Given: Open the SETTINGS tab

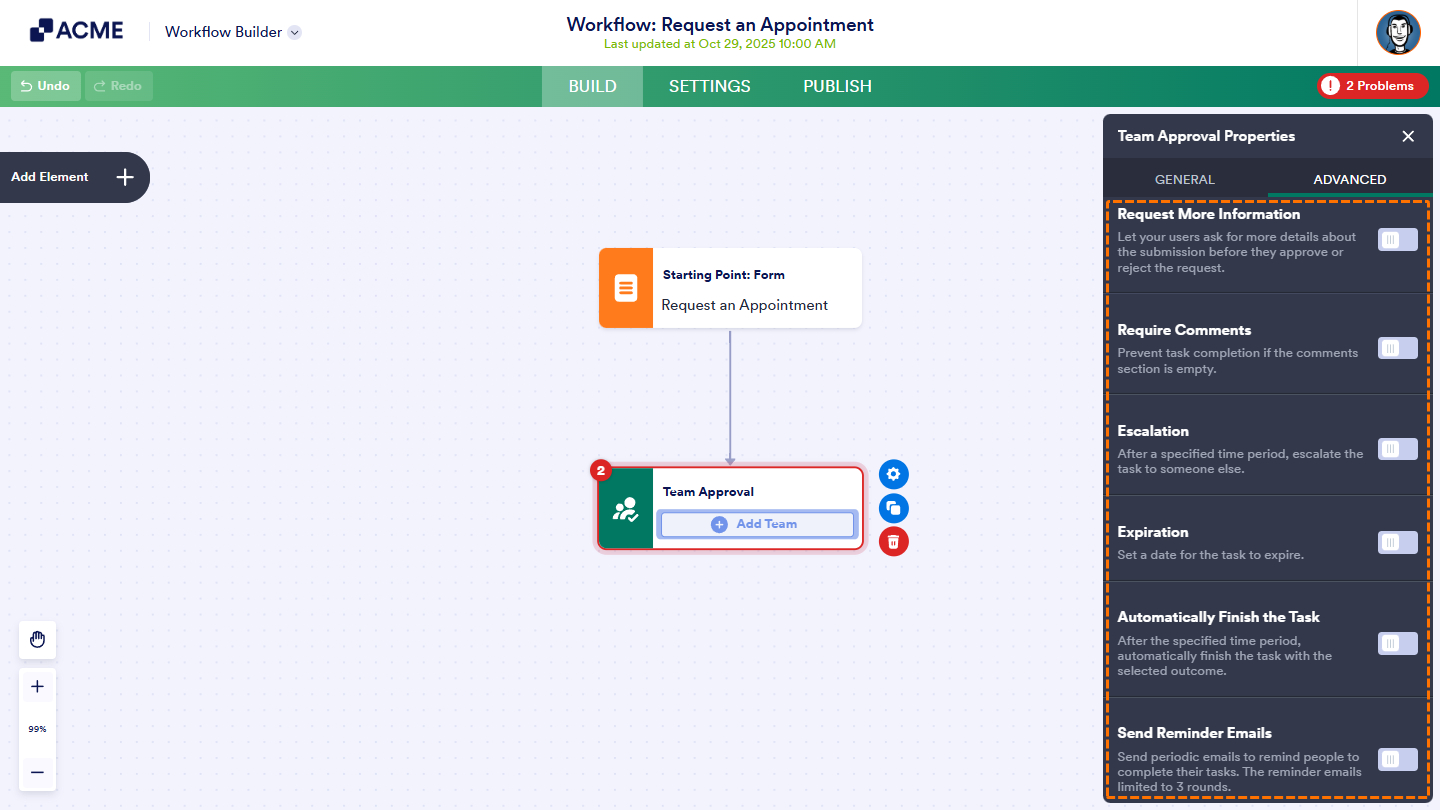Looking at the screenshot, I should point(710,86).
